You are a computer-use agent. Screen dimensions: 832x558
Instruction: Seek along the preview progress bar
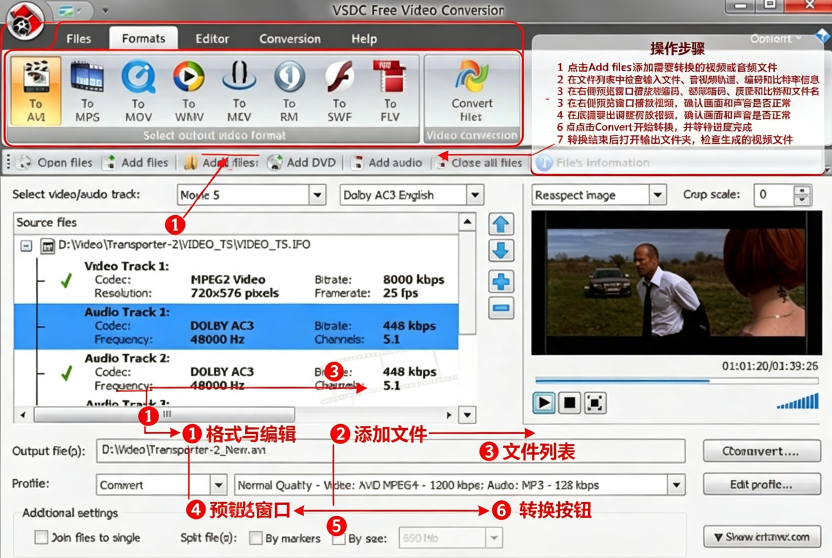(677, 380)
